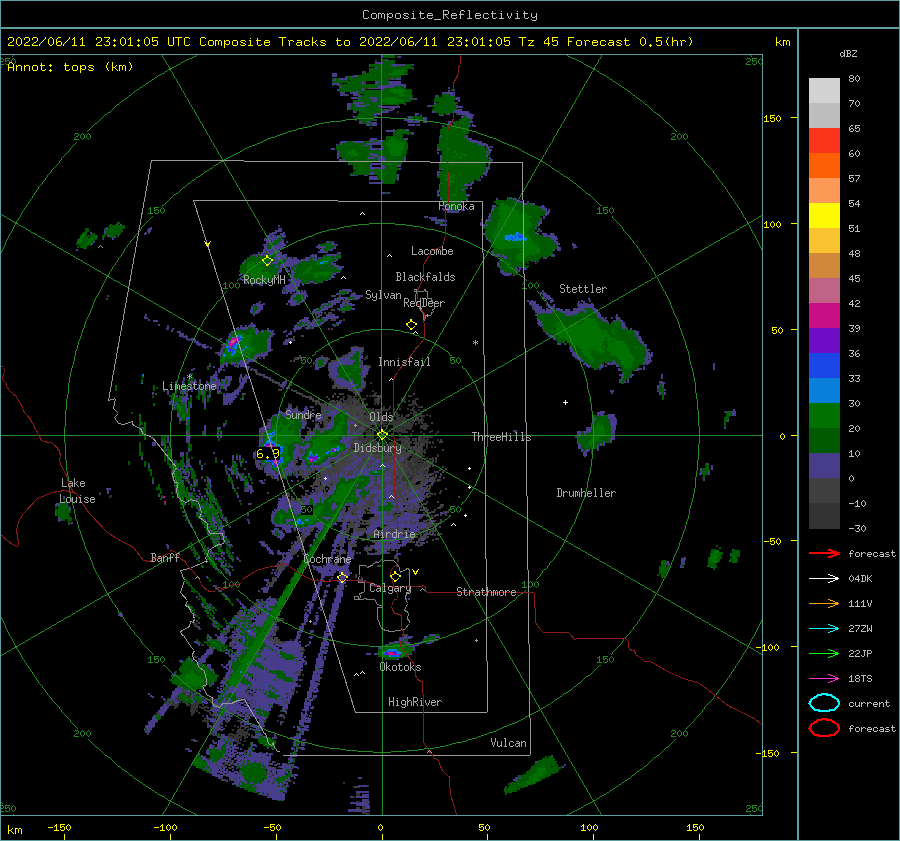This screenshot has width=900, height=841.
Task: Click the 'current' legend text
Action: coord(869,703)
